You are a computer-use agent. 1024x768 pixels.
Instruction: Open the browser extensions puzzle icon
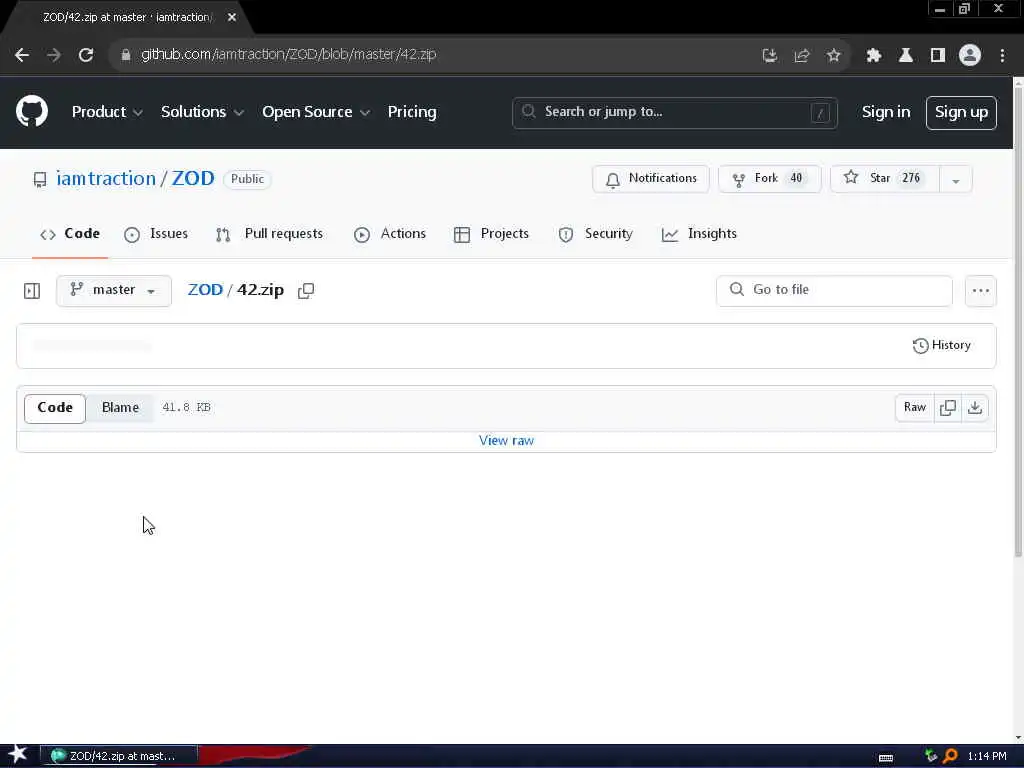873,55
